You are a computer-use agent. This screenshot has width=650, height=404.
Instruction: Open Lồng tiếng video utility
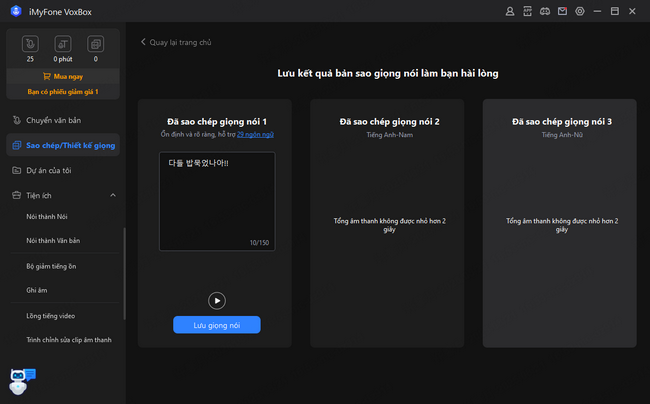[51, 316]
